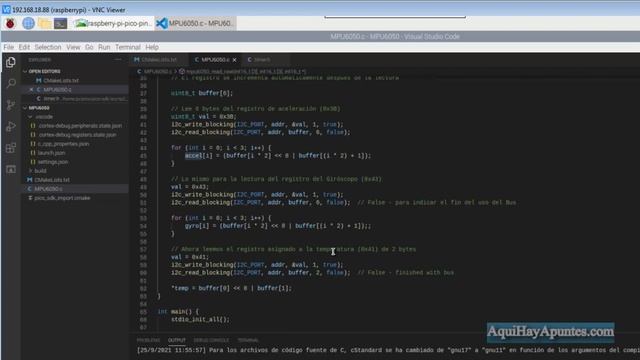
Task: Open the File menu
Action: pyautogui.click(x=9, y=47)
